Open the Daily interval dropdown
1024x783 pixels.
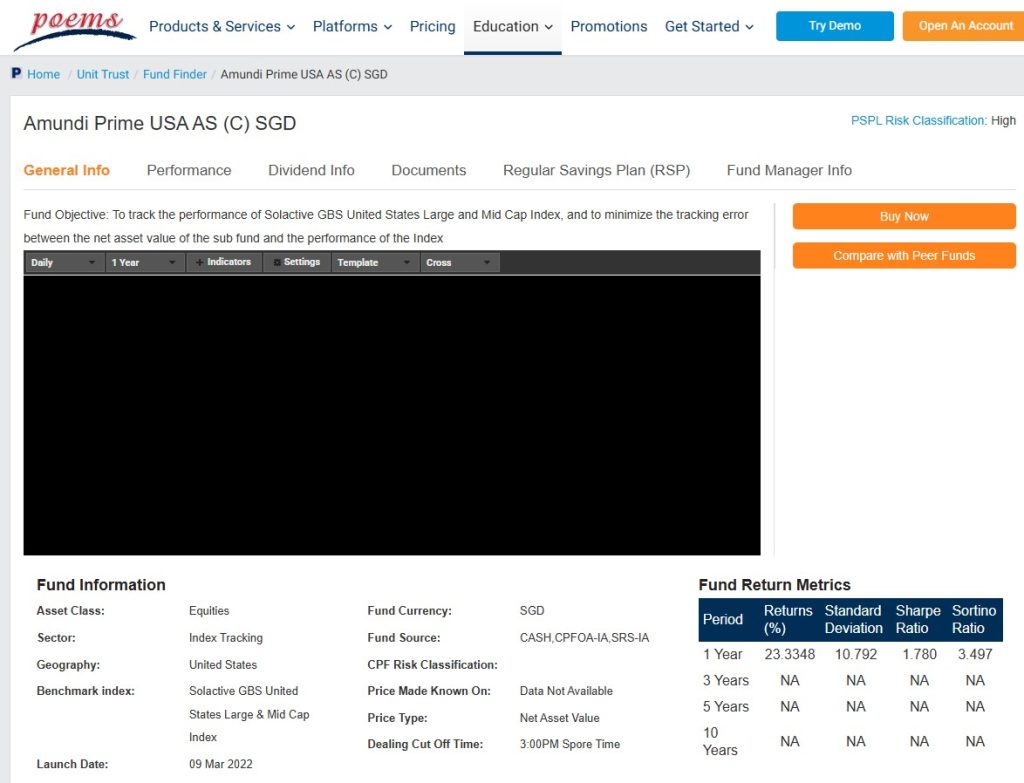(64, 263)
